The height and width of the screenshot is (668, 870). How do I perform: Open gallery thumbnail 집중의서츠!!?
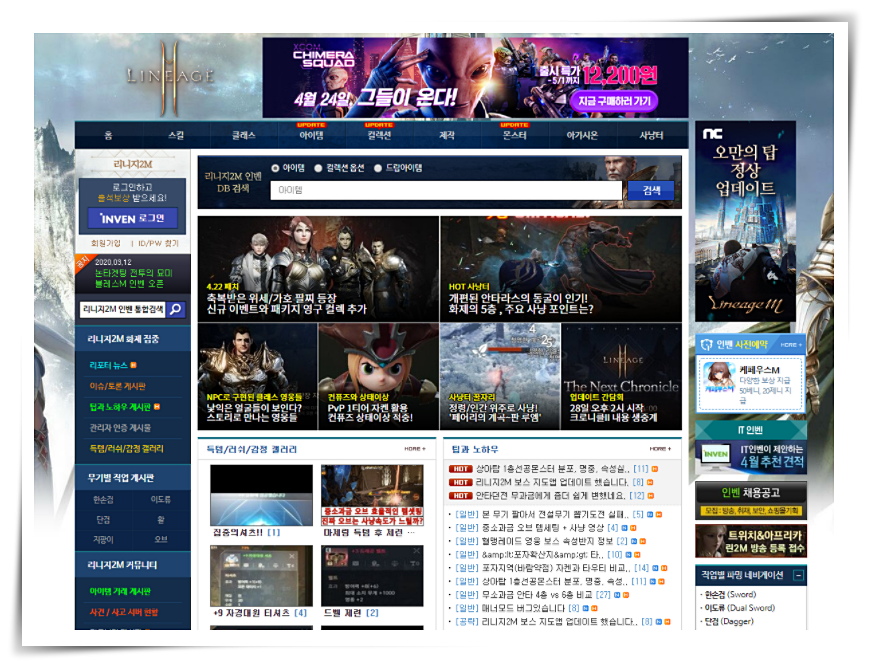(261, 495)
